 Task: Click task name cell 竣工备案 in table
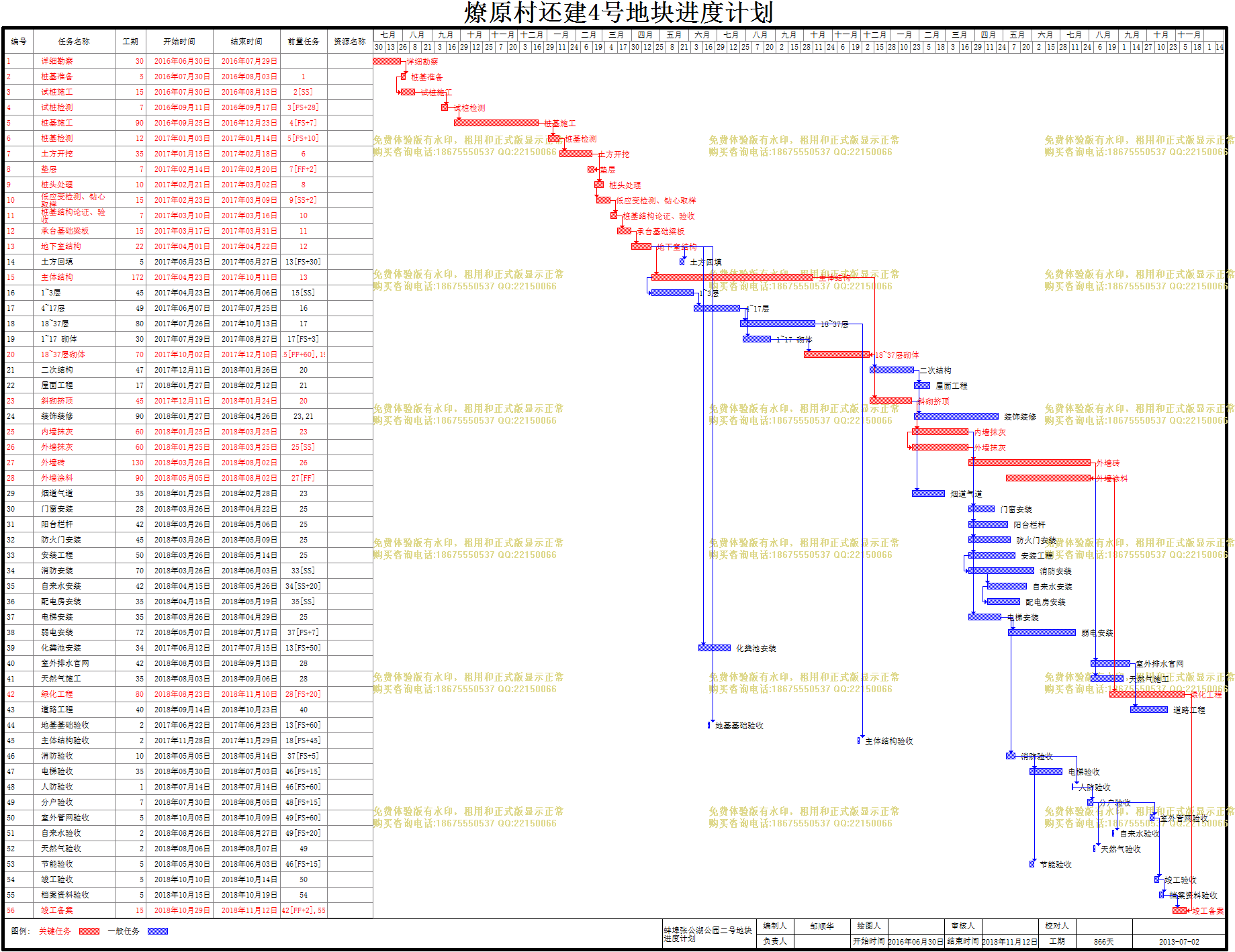(x=74, y=910)
